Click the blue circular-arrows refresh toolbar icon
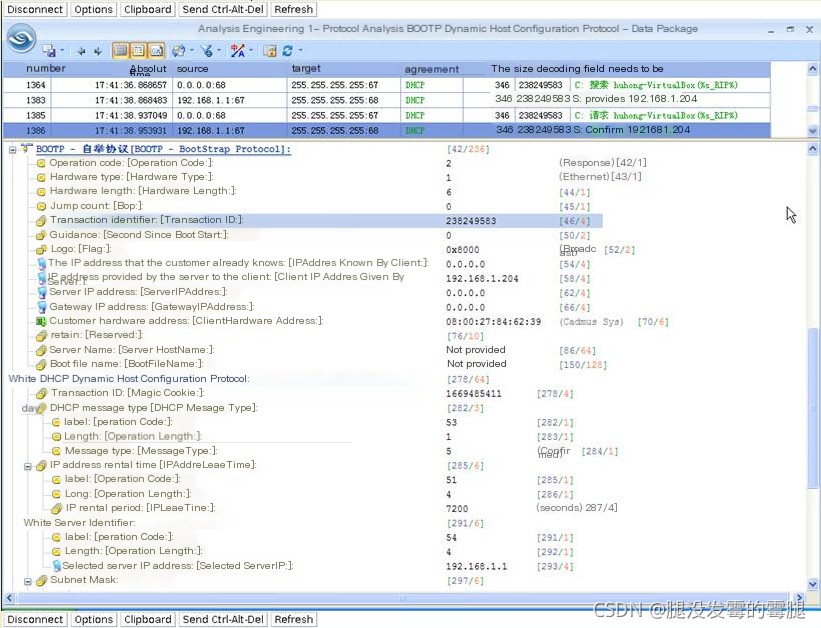 pos(287,51)
